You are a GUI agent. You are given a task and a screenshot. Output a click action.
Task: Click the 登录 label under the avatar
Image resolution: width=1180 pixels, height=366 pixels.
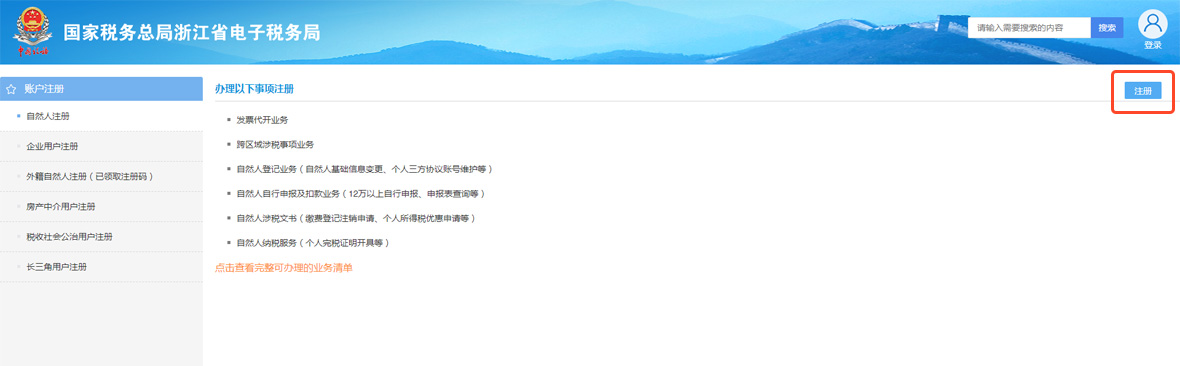(x=1153, y=45)
